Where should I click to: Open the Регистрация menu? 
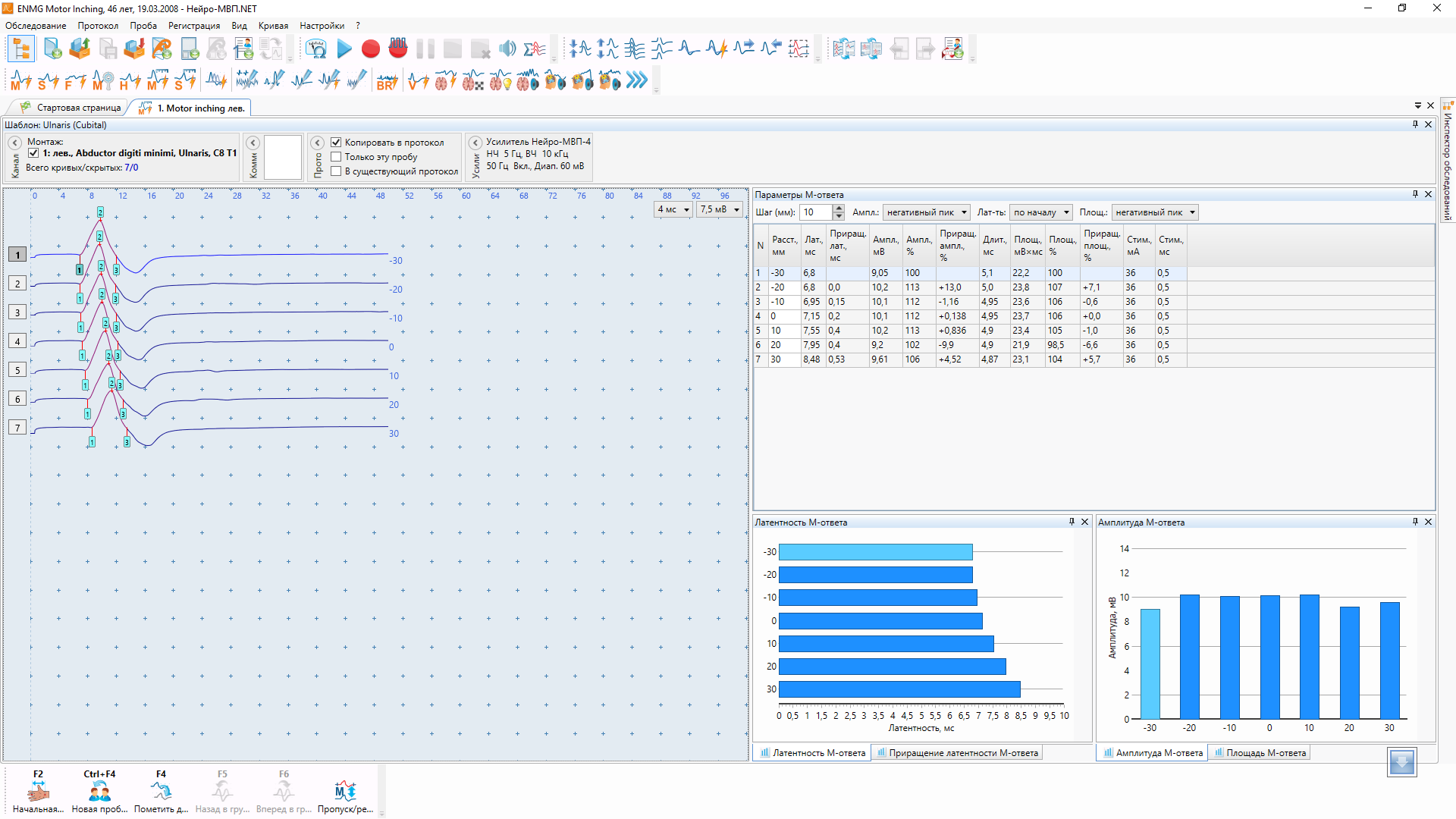pyautogui.click(x=193, y=26)
